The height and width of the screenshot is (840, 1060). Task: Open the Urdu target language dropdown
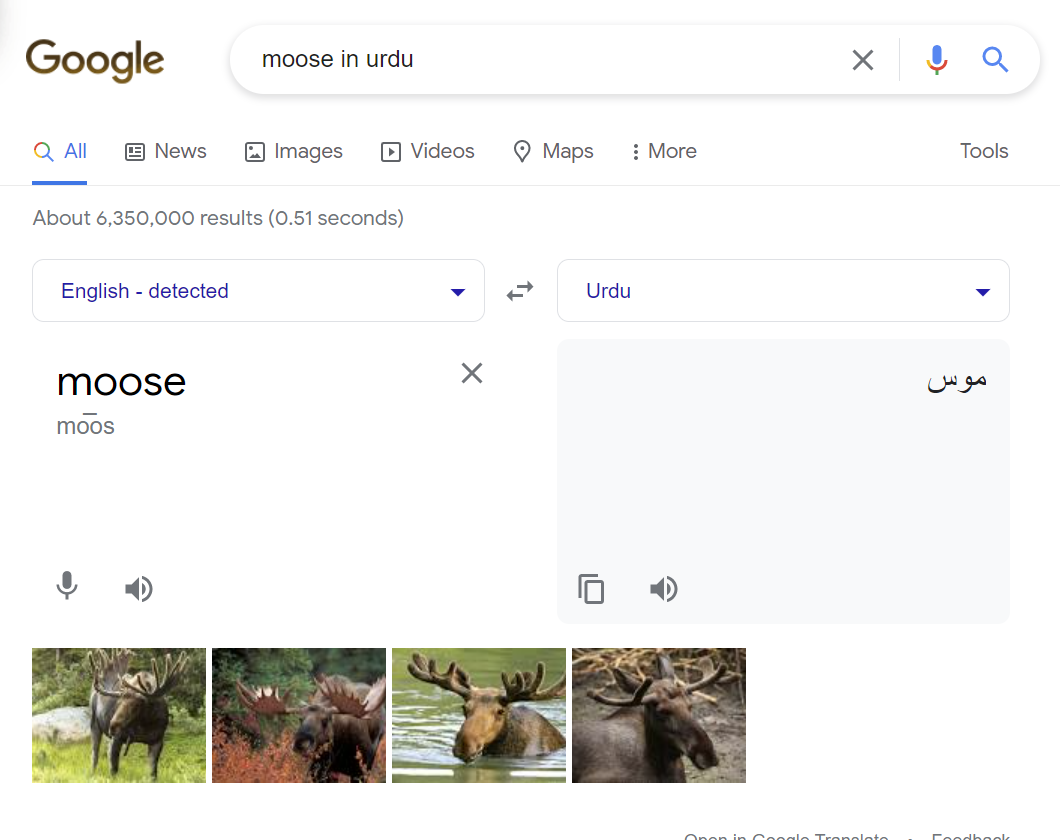(x=783, y=291)
